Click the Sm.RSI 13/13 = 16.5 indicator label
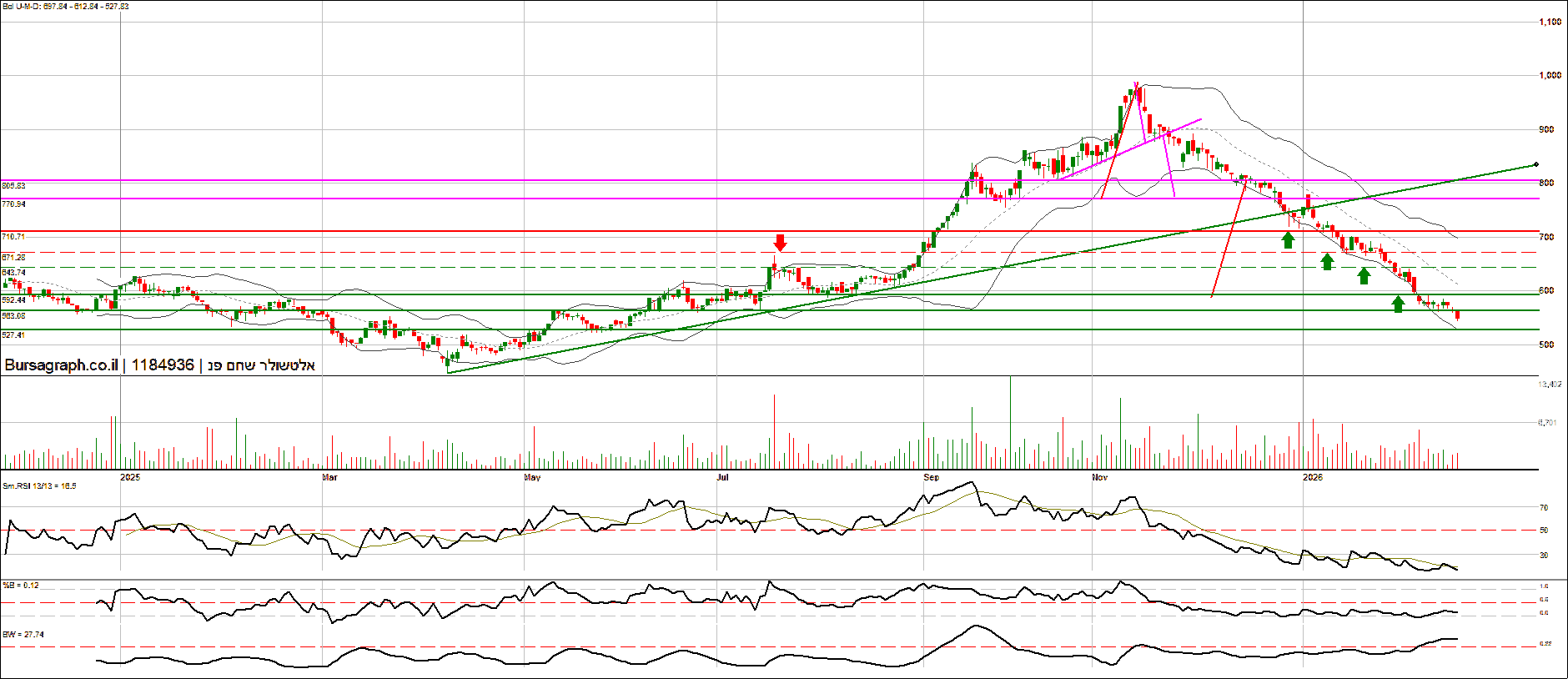 click(x=39, y=485)
